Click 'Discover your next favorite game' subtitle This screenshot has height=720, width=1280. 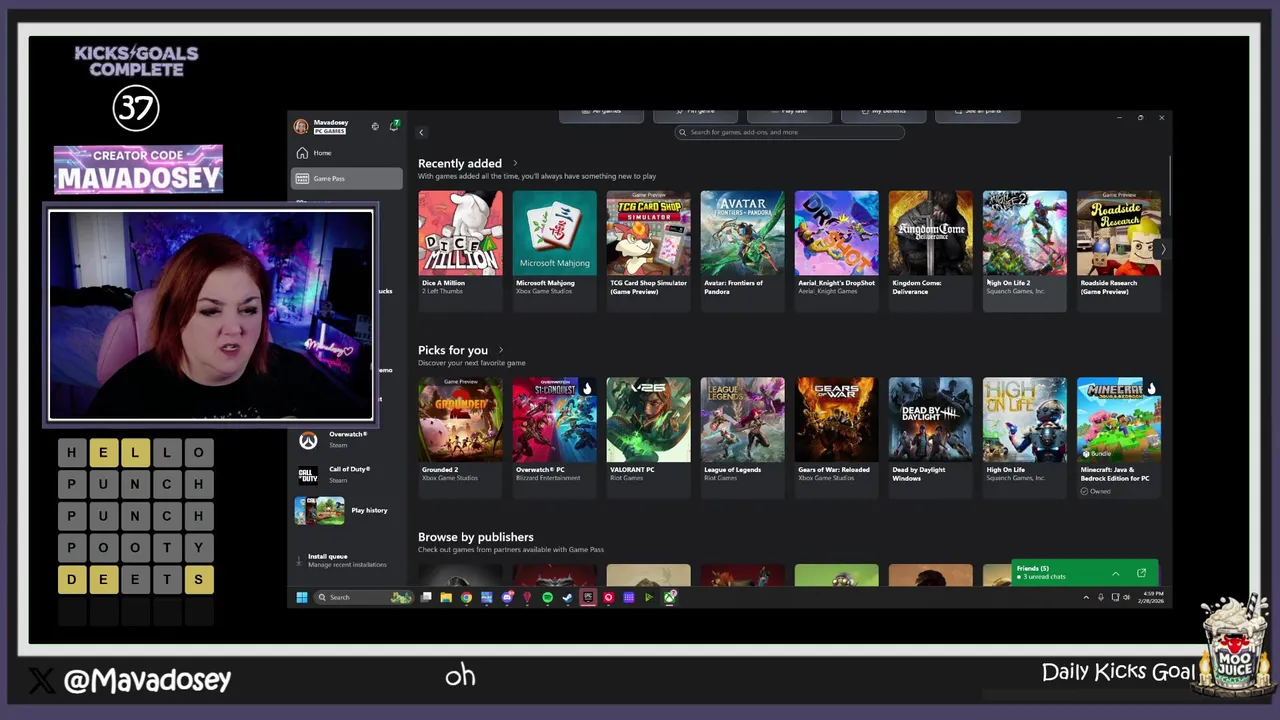click(x=471, y=363)
